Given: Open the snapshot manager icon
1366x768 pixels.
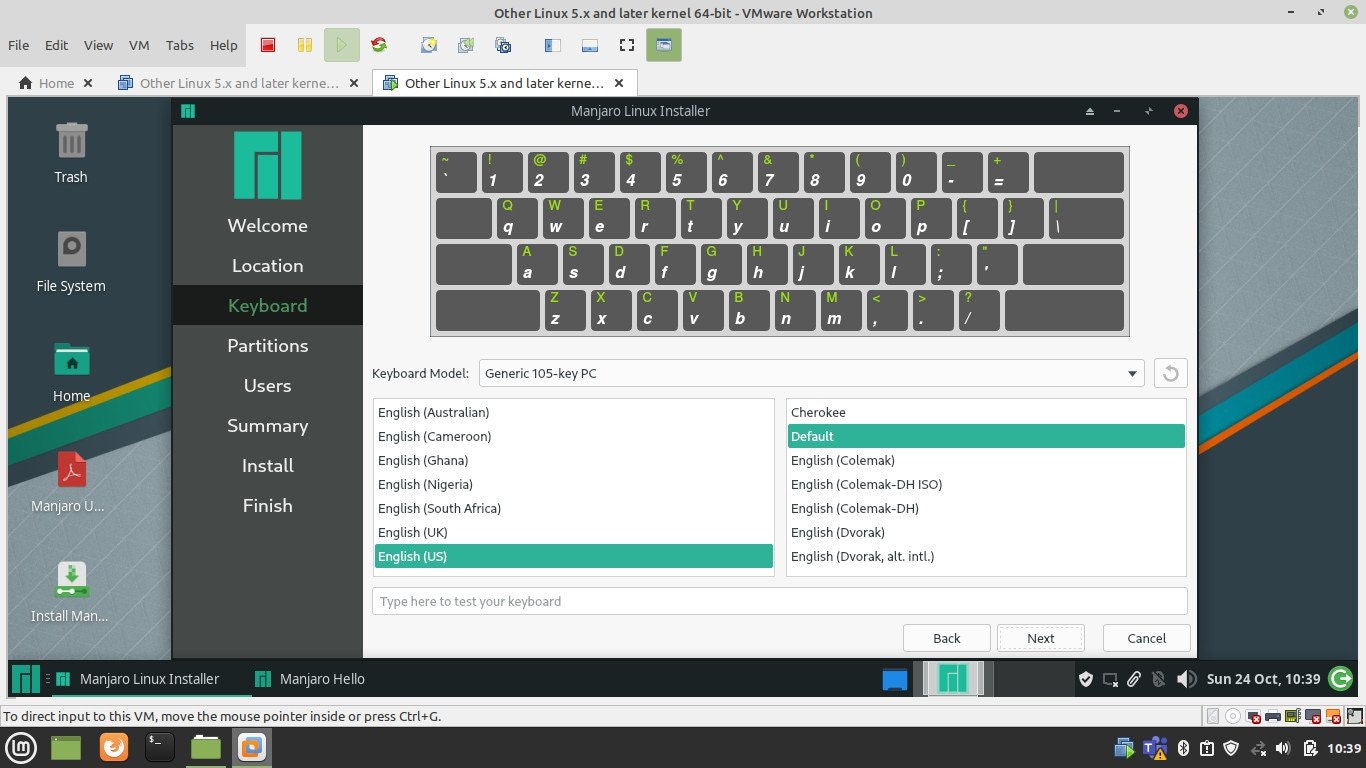Looking at the screenshot, I should click(503, 45).
